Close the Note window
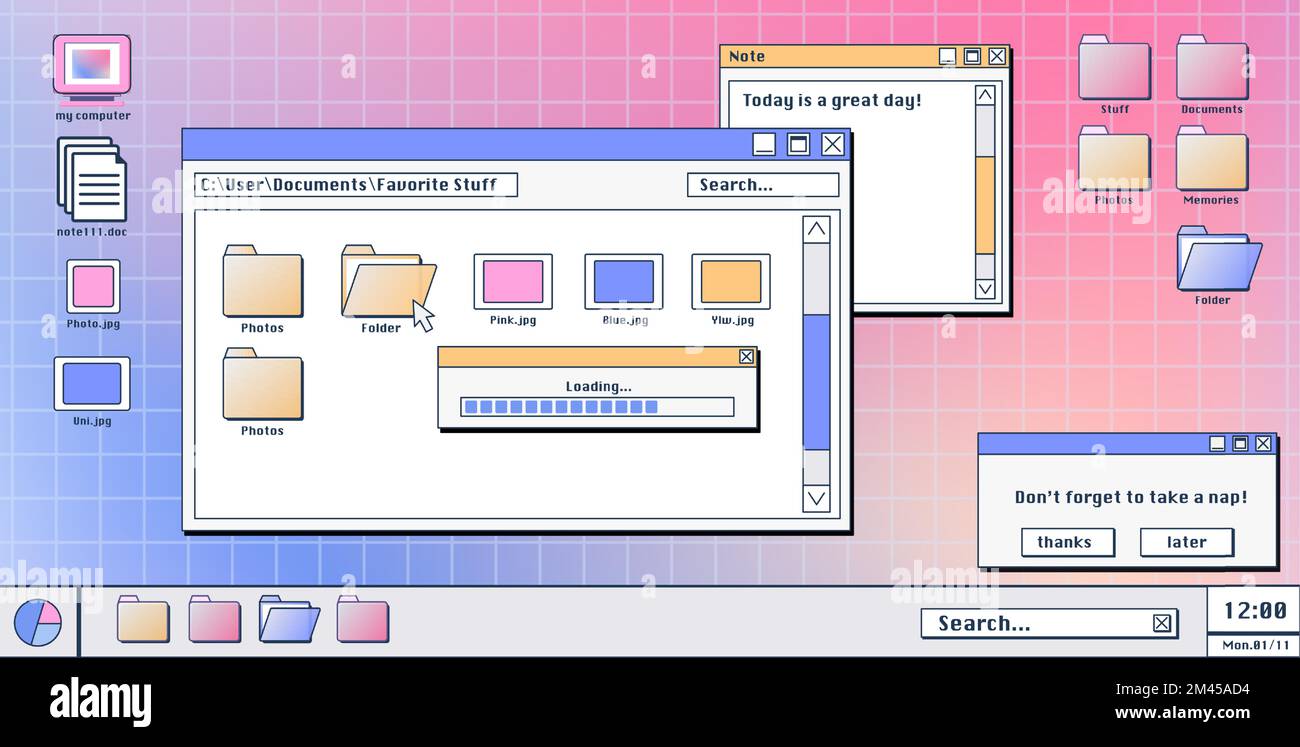Image resolution: width=1300 pixels, height=747 pixels. pyautogui.click(x=997, y=57)
